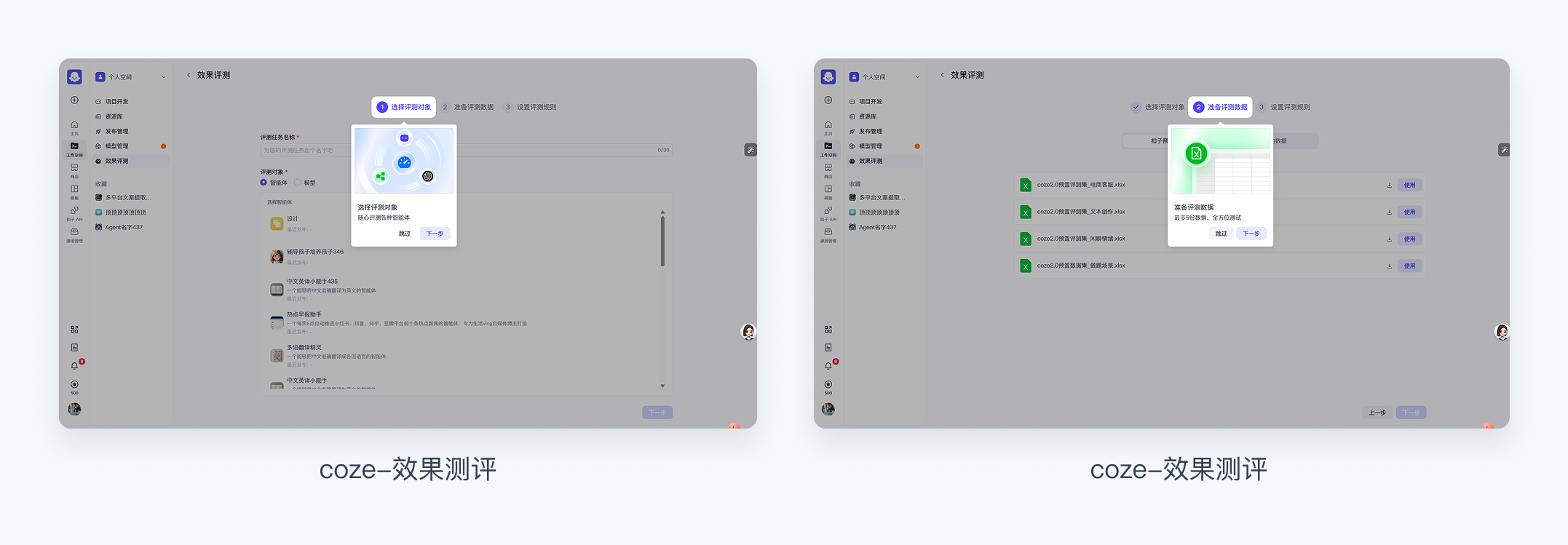Select the 模型 radio button

tap(298, 183)
